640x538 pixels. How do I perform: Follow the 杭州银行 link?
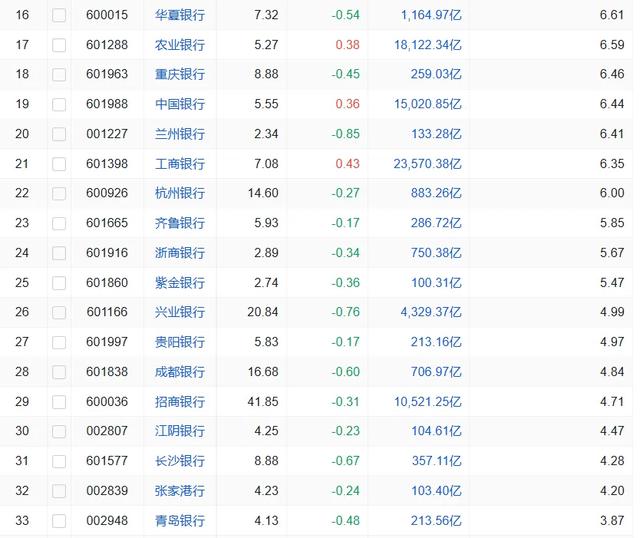180,193
